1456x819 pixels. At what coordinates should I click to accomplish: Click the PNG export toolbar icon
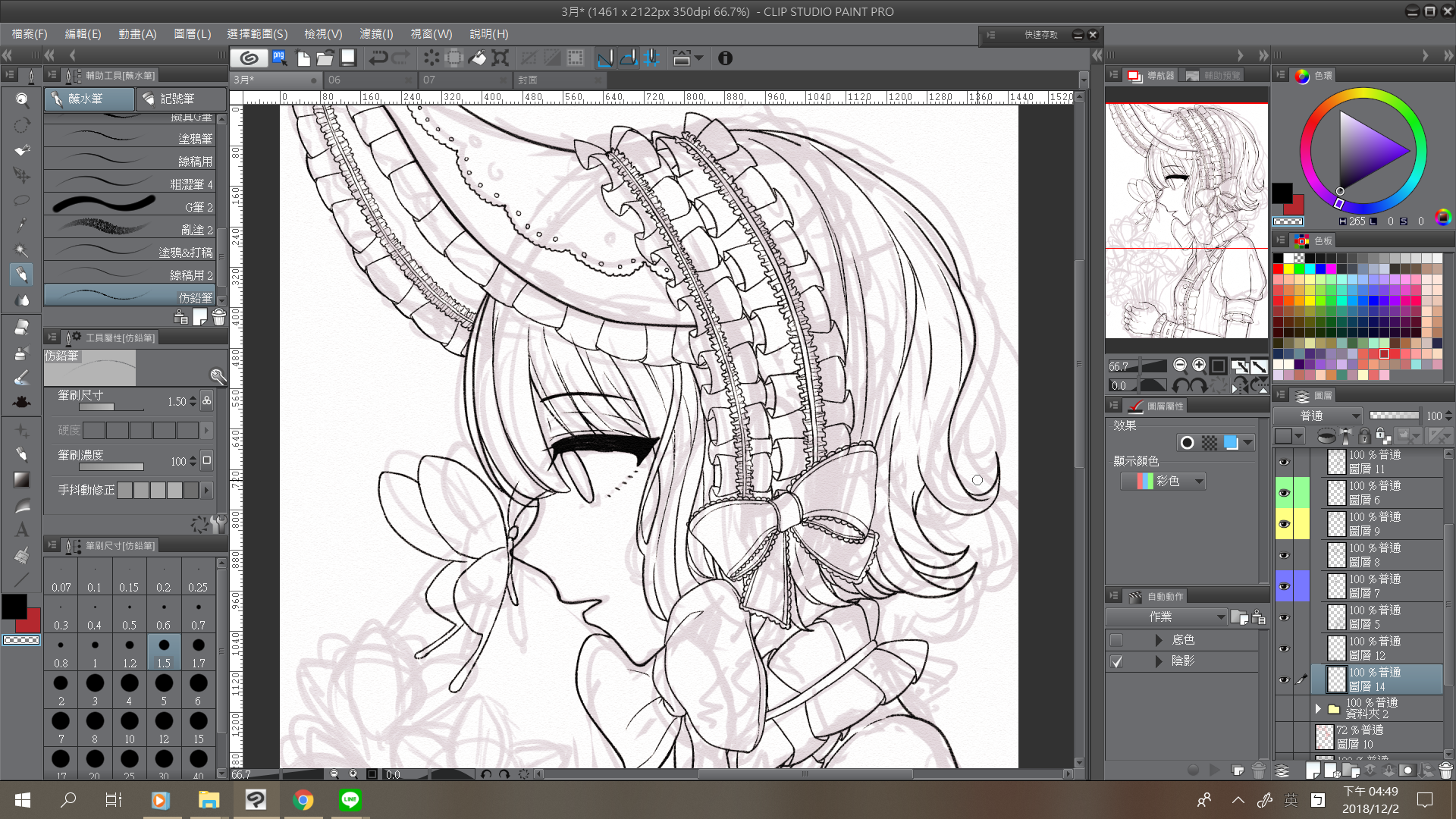280,58
